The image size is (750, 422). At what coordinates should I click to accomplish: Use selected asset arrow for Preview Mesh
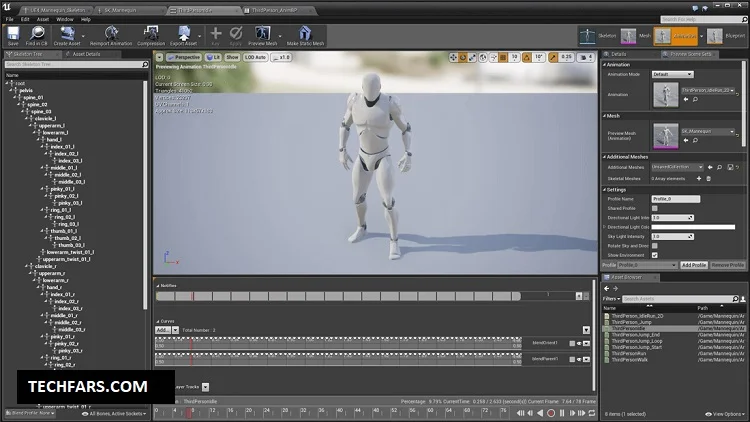[686, 141]
